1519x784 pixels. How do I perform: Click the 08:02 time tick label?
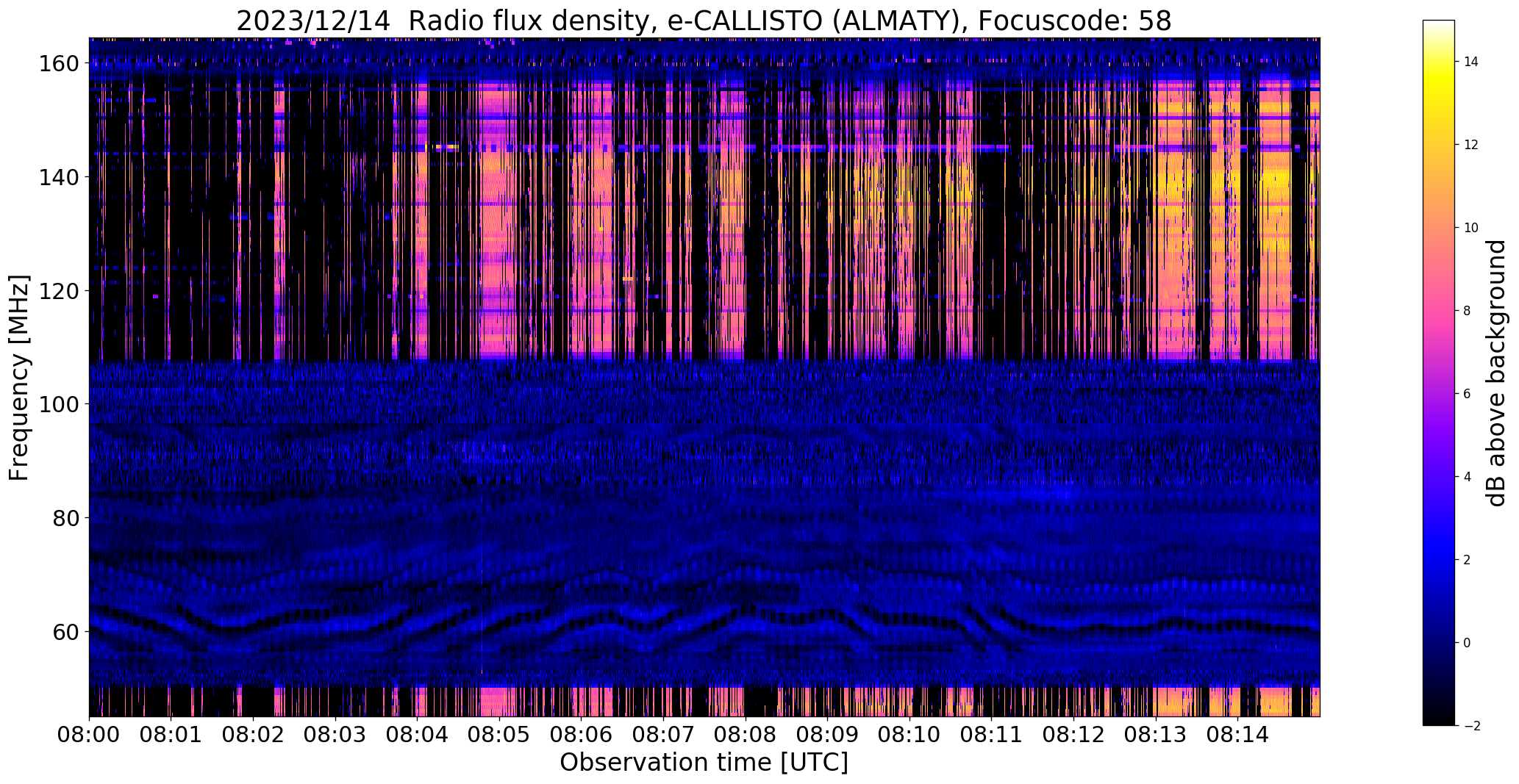point(254,734)
